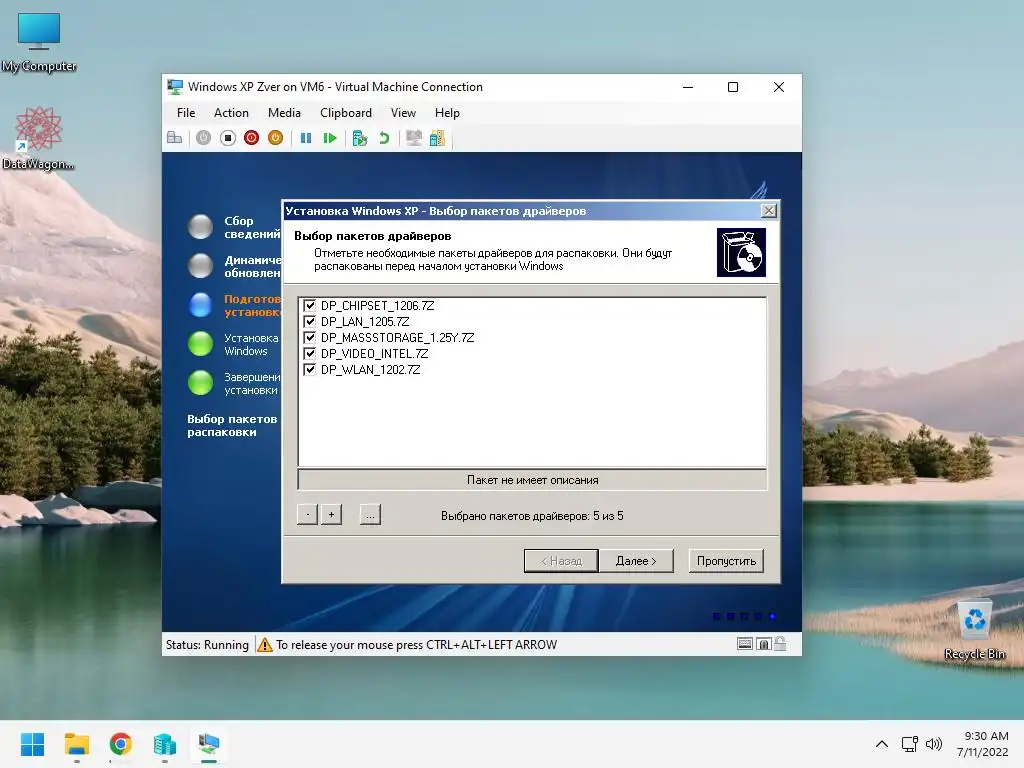Click the Share/resources toolbar icon
Screen dimensions: 1024x768
pyautogui.click(x=437, y=138)
